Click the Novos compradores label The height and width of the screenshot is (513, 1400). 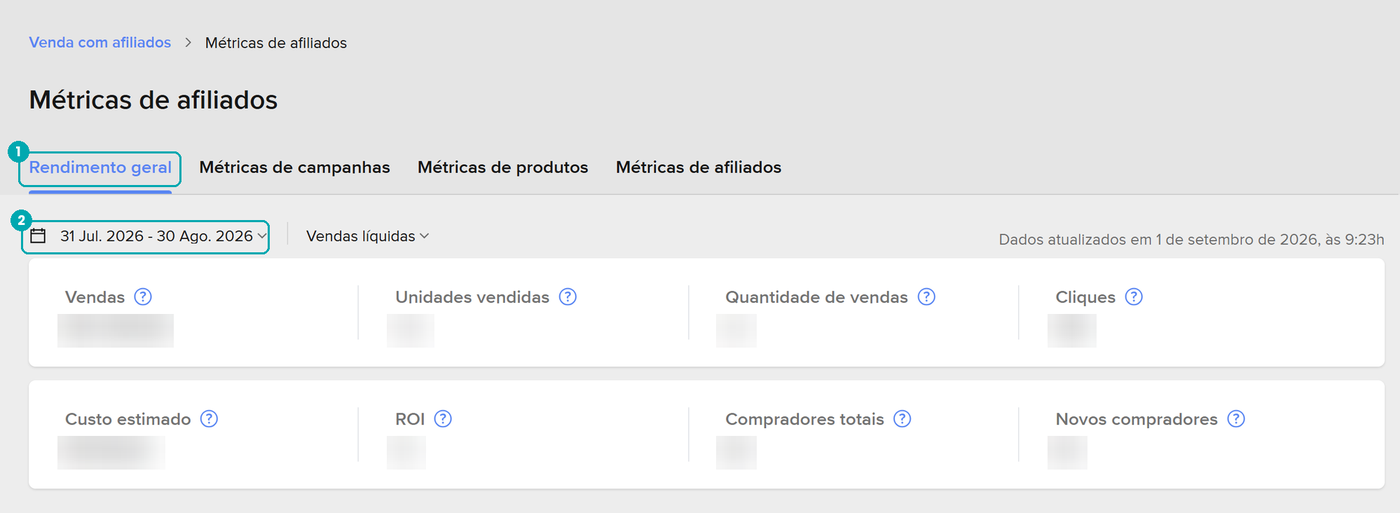(1137, 419)
